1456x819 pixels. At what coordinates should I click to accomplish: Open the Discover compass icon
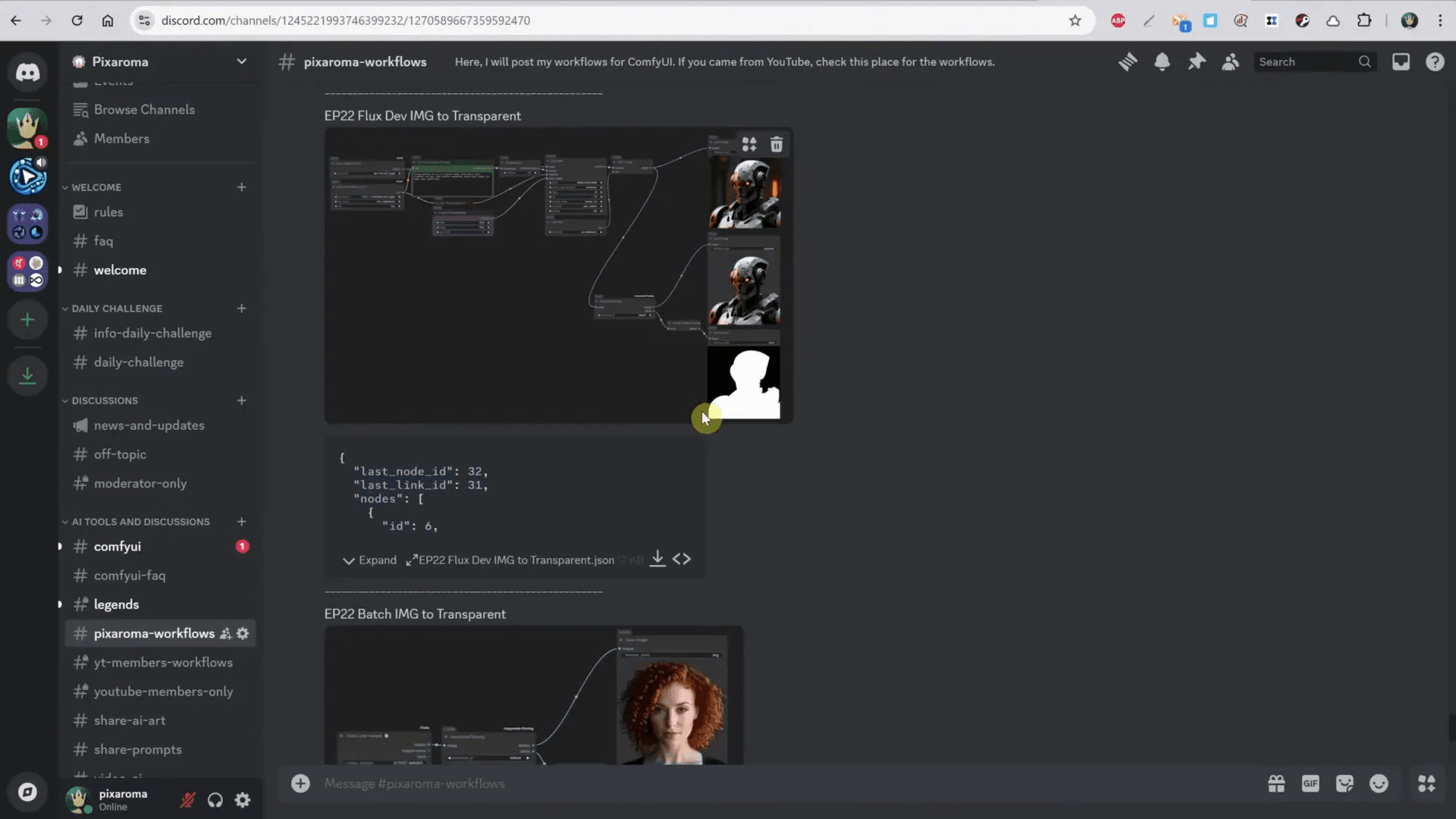tap(28, 792)
